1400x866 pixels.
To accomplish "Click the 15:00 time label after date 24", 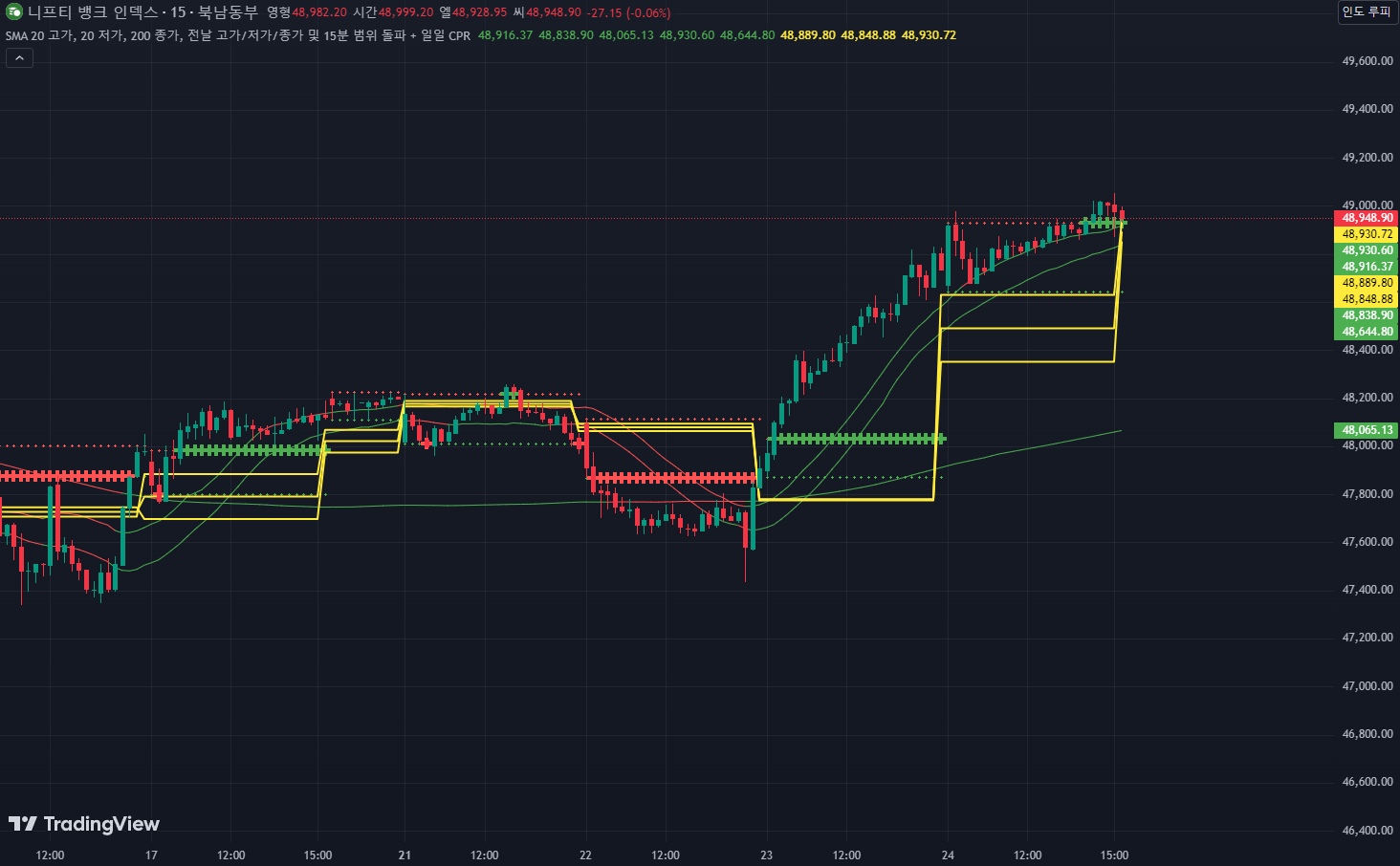I will (x=1114, y=855).
